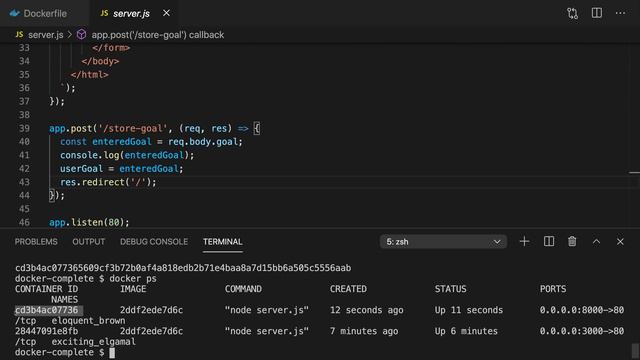Maximize panel using the up chevron
This screenshot has width=640, height=360.
[596, 242]
